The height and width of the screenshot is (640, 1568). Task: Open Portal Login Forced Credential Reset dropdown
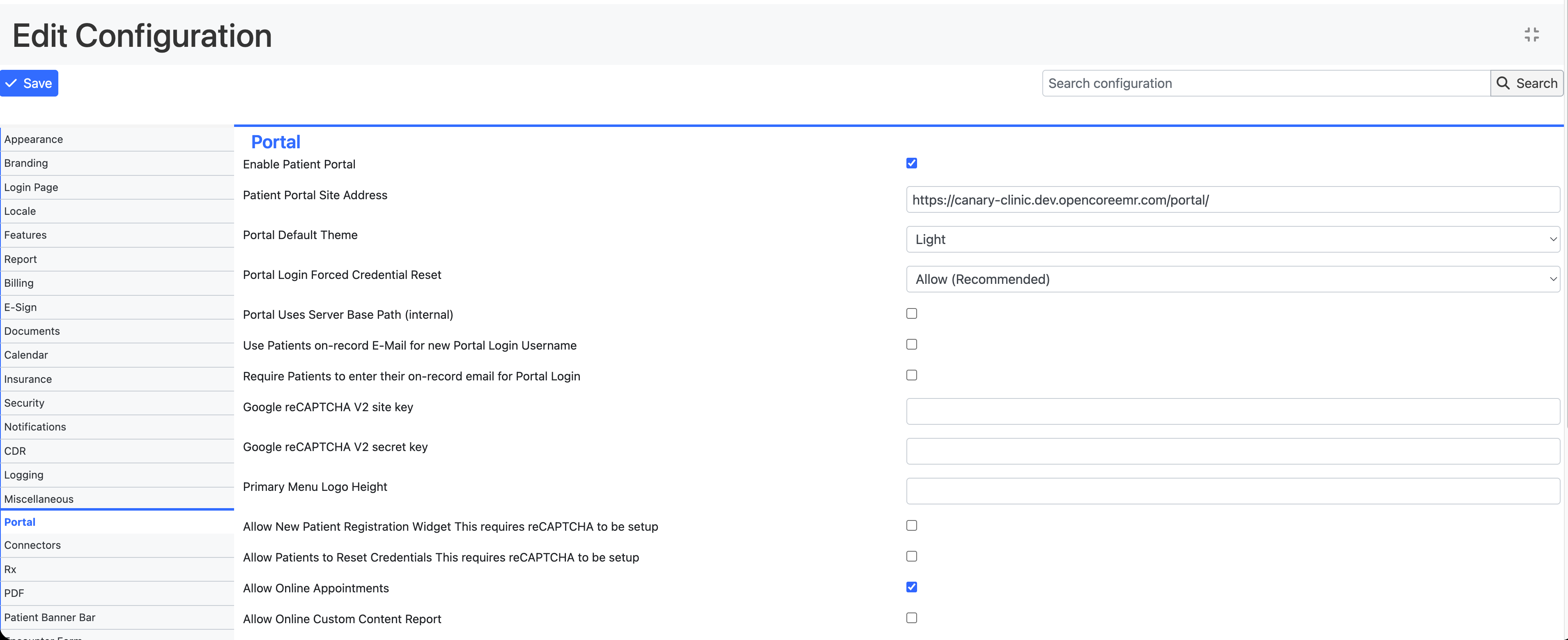(1231, 279)
